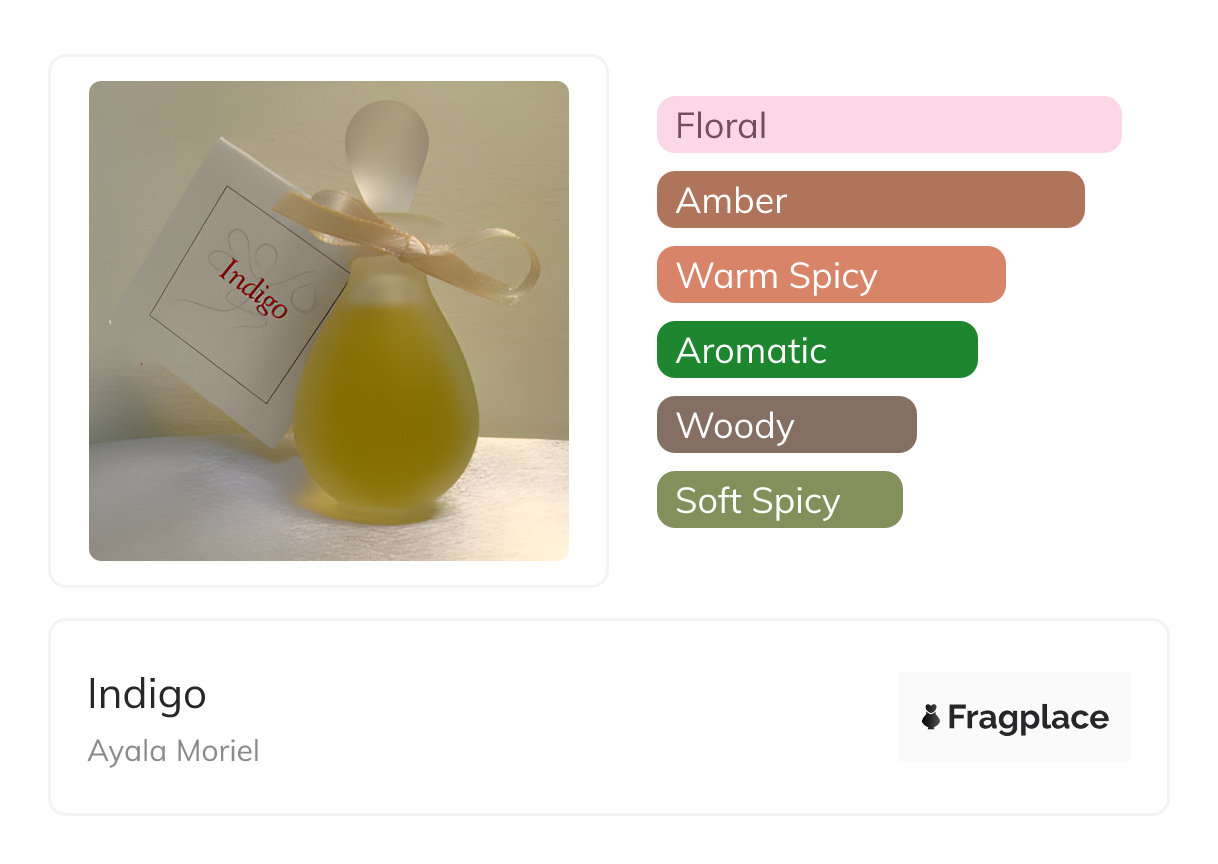
Task: Click the Warm Spicy accord bar
Action: (x=830, y=275)
